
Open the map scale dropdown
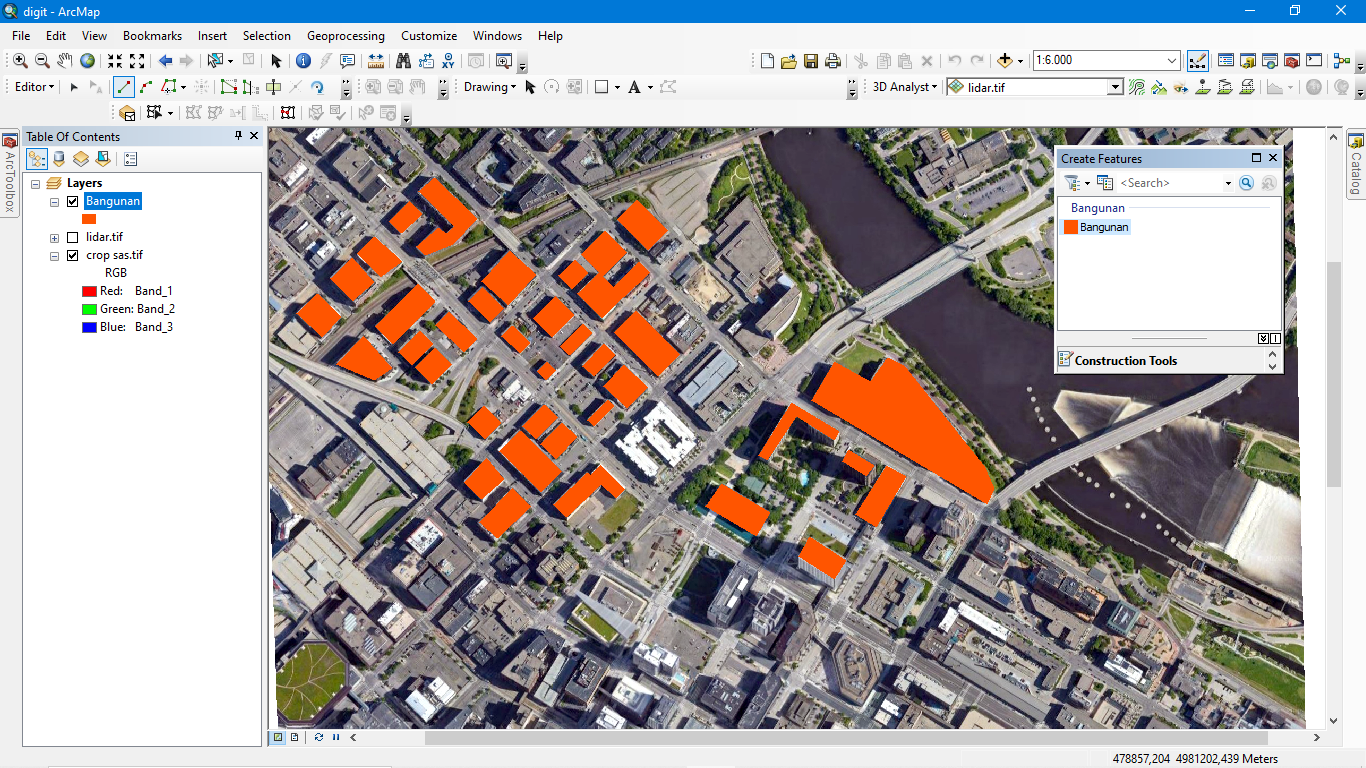[x=1172, y=61]
